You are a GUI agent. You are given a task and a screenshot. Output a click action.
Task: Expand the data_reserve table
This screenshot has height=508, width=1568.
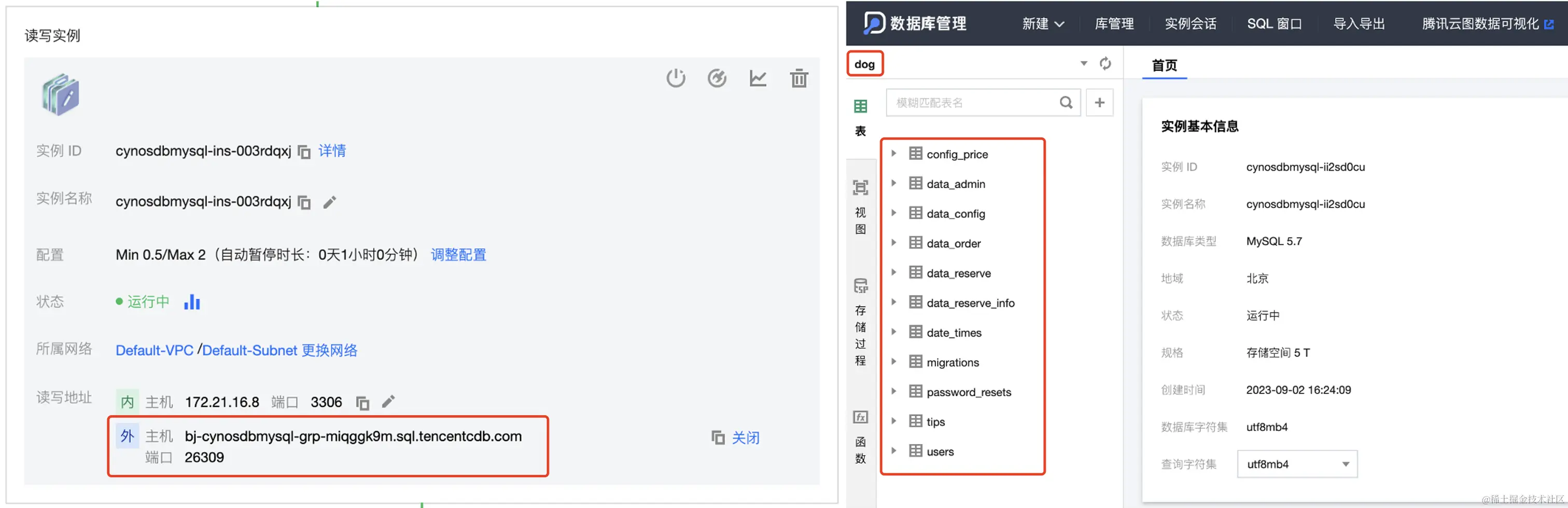(x=893, y=272)
